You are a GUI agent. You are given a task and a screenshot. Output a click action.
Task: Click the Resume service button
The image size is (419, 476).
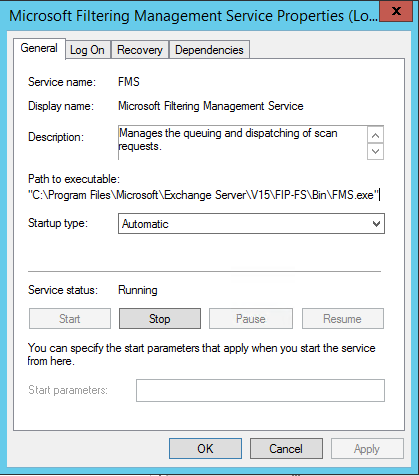[x=343, y=319]
